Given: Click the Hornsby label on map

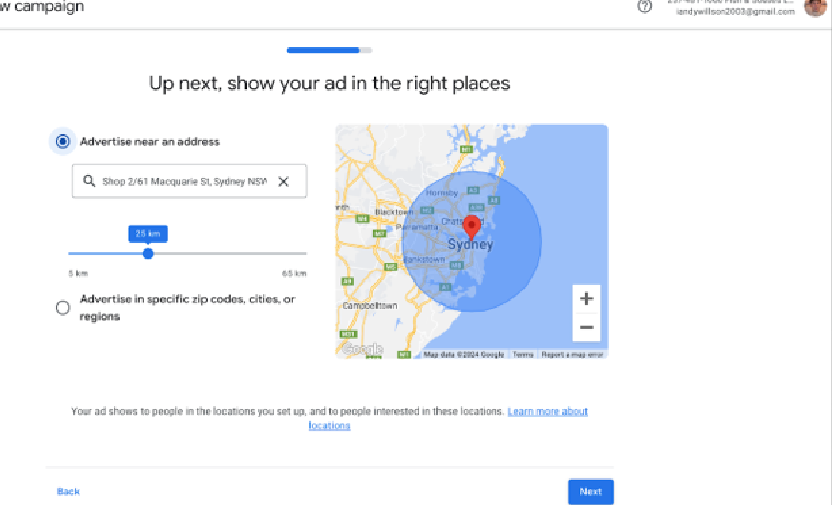Looking at the screenshot, I should coord(441,193).
